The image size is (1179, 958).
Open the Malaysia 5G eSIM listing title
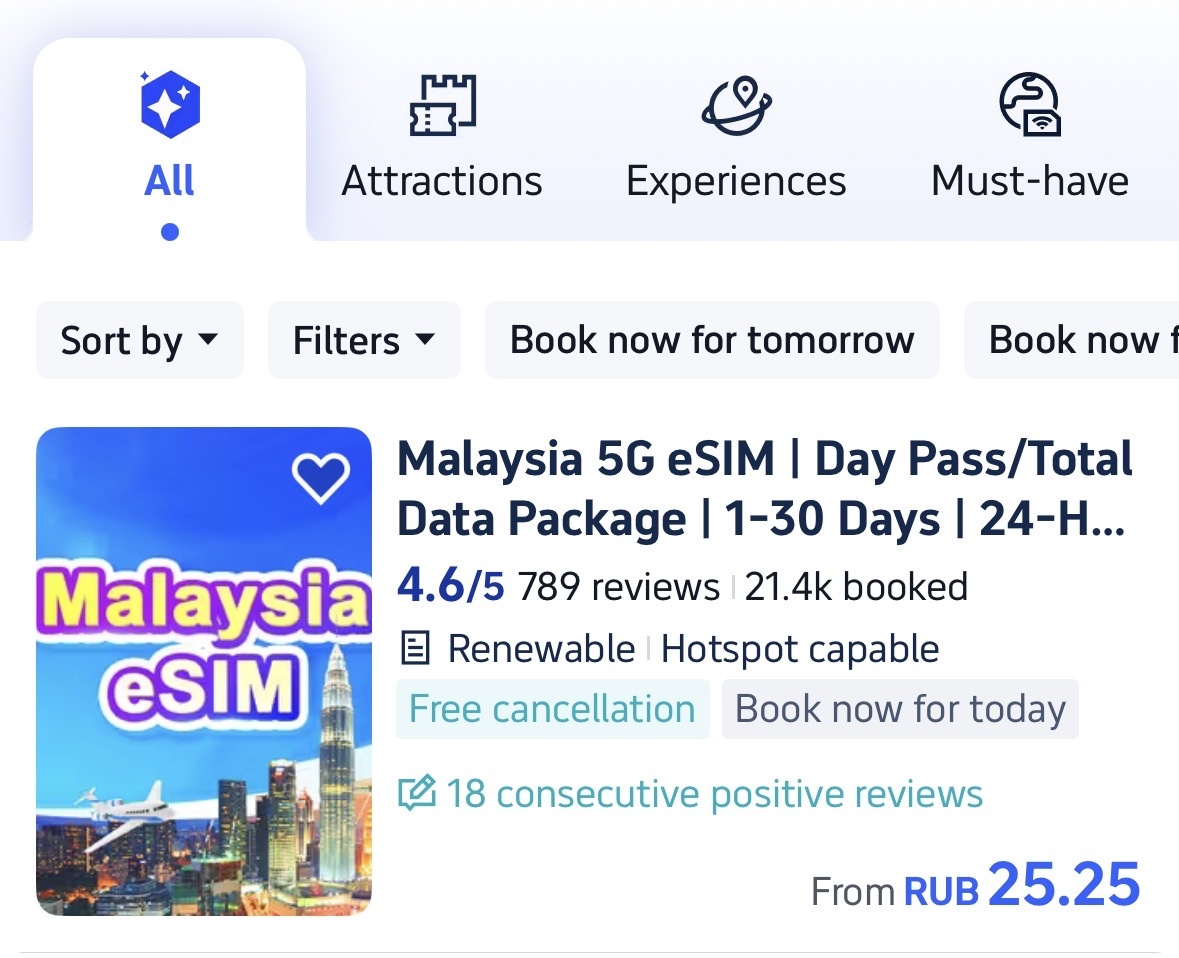[x=765, y=488]
